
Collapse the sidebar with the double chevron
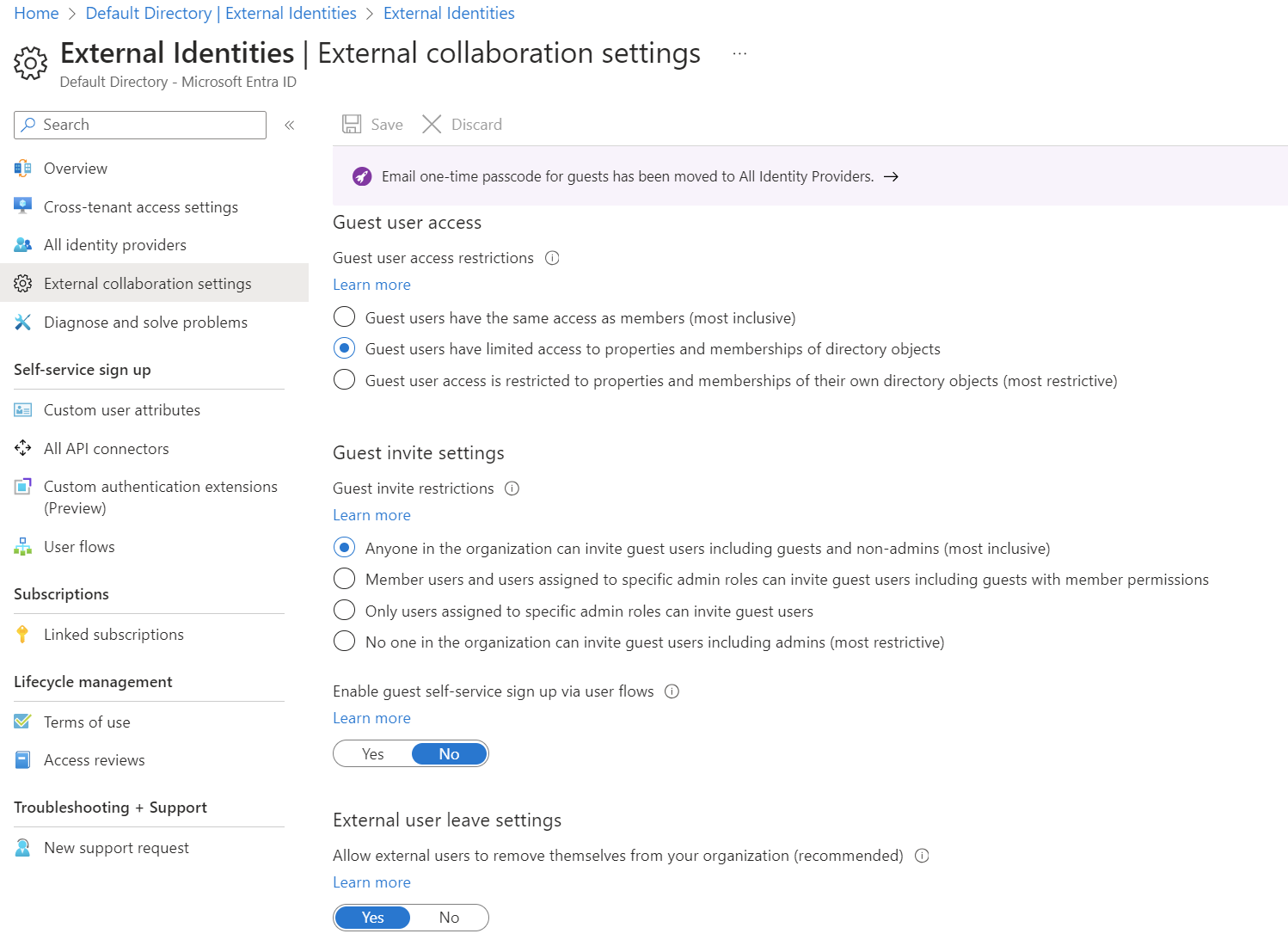[290, 125]
